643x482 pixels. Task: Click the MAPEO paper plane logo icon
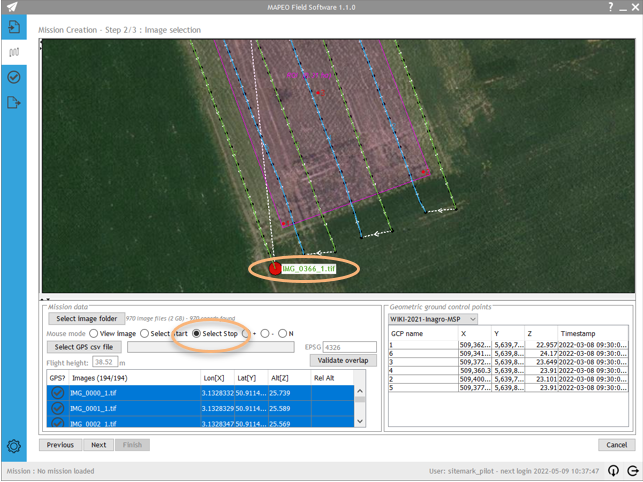(x=12, y=7)
